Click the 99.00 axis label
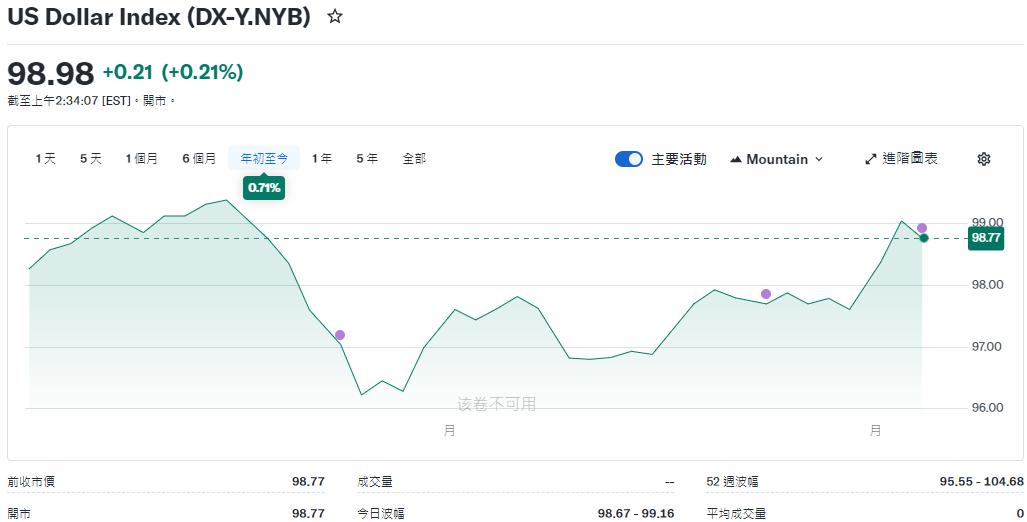1027x522 pixels. (988, 223)
